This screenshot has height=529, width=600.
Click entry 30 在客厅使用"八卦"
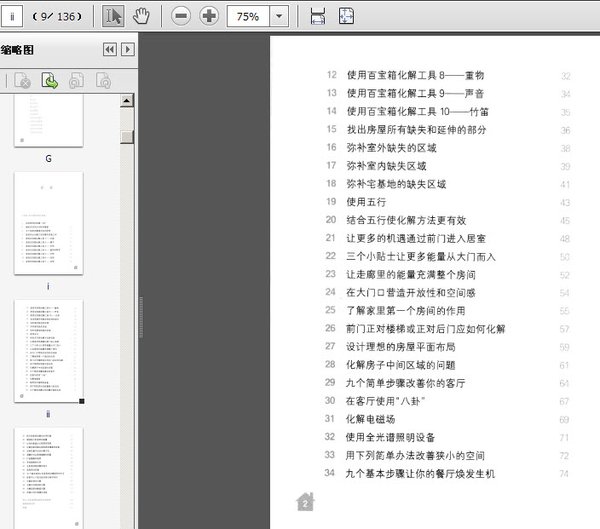coord(448,401)
